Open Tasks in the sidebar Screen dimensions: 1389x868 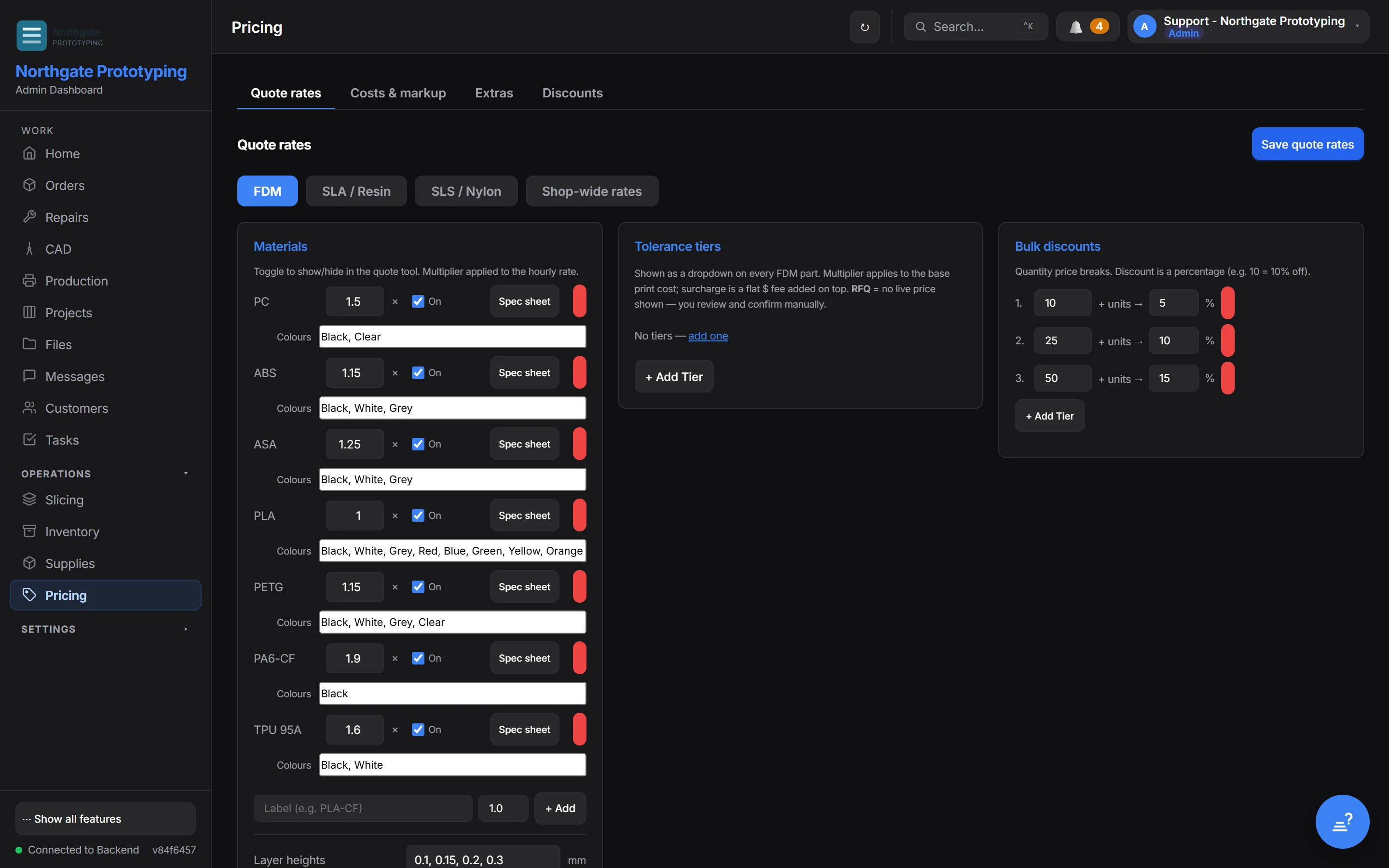[x=106, y=440]
